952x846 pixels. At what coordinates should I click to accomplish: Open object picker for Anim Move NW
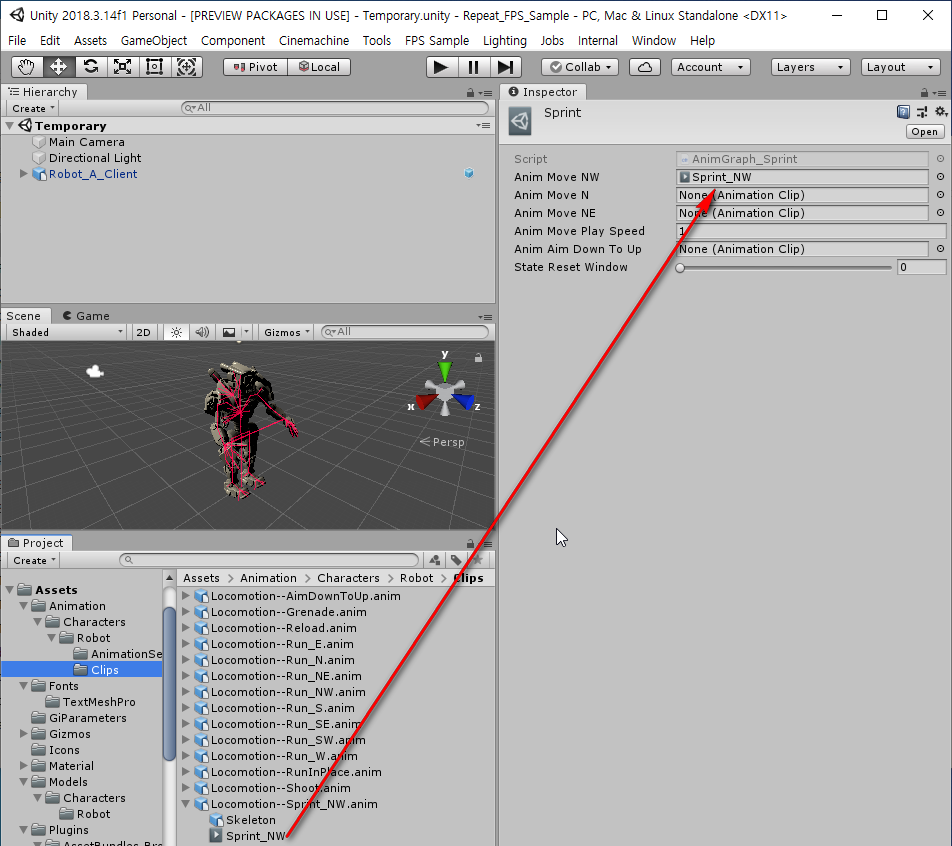940,177
